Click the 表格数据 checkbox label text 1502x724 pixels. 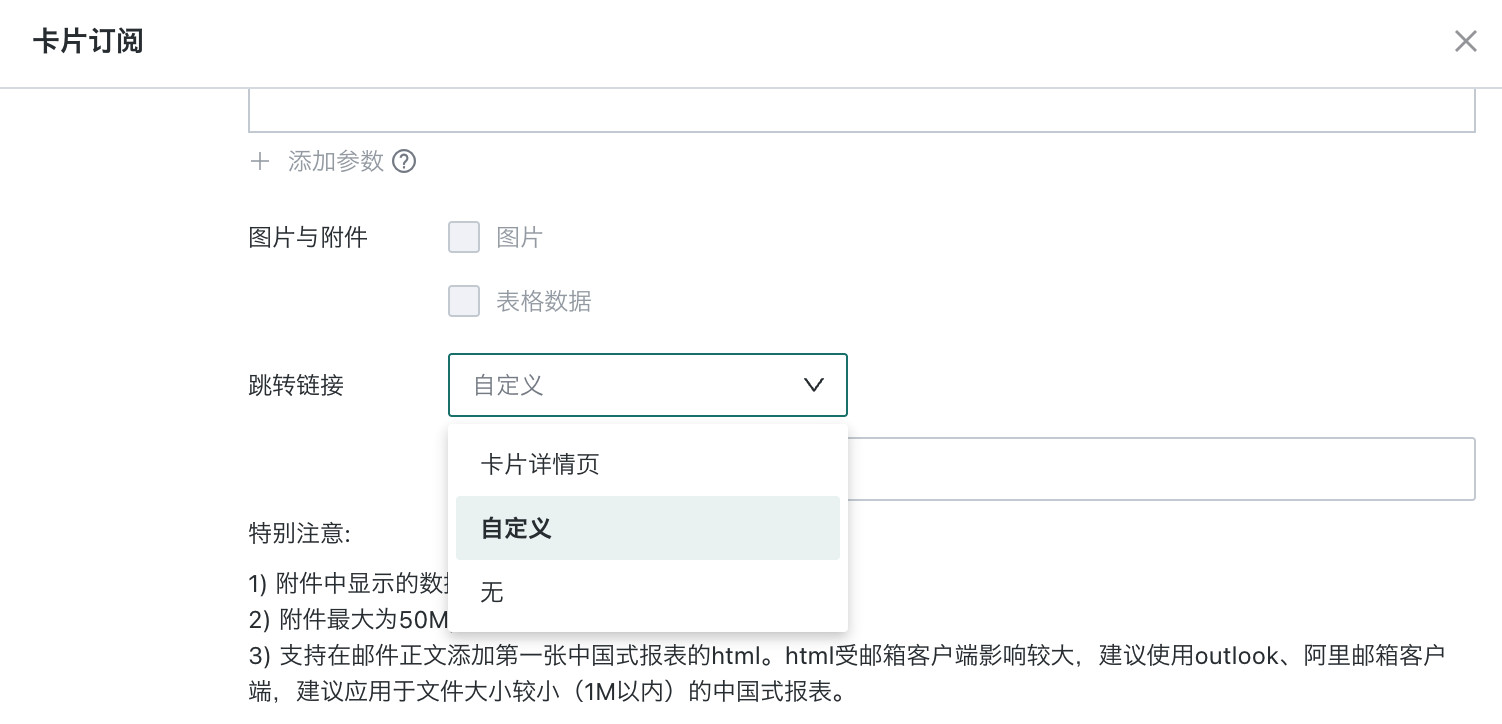click(x=544, y=301)
